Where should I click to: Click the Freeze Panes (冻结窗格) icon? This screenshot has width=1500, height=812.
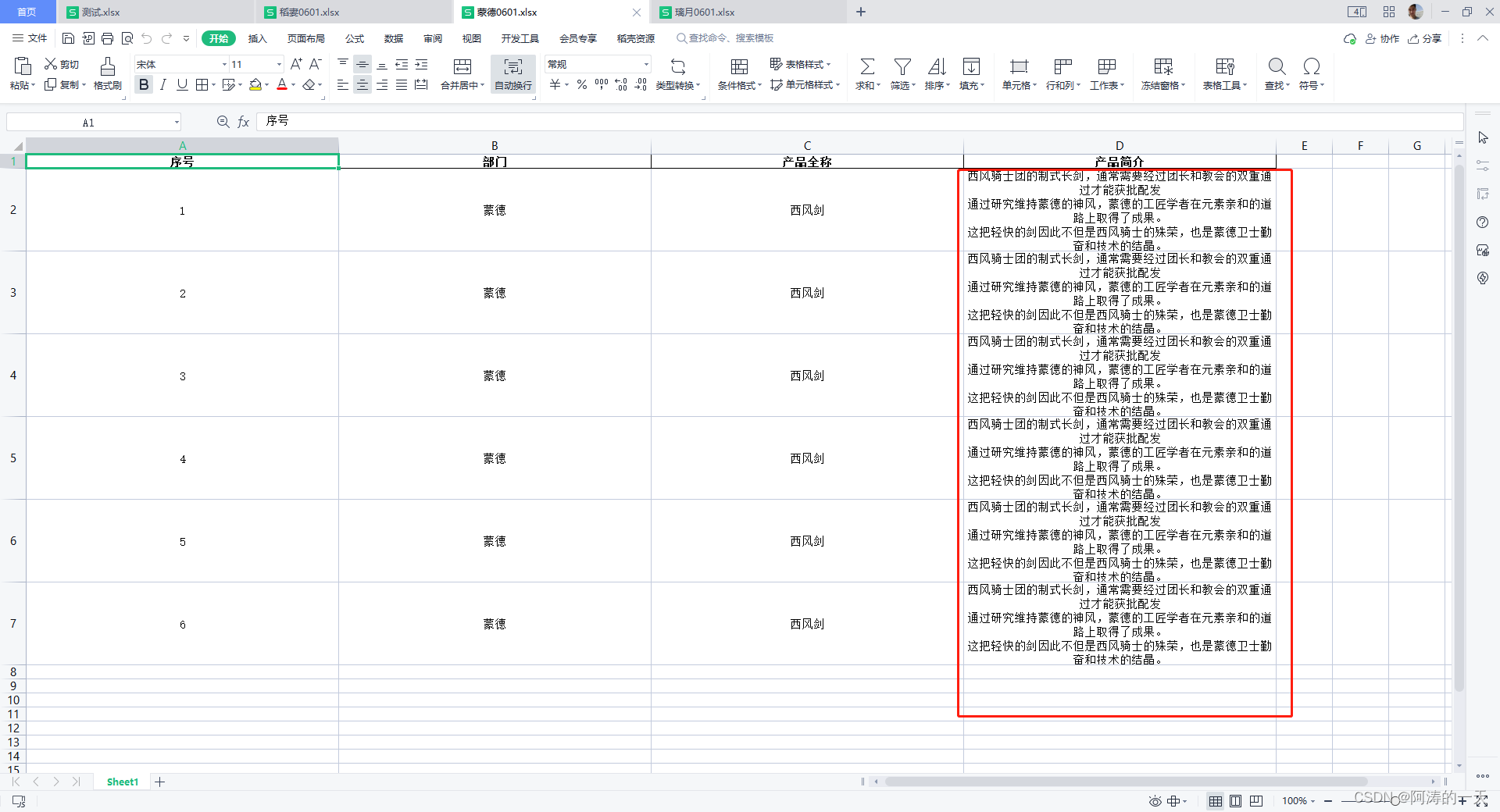1163,66
